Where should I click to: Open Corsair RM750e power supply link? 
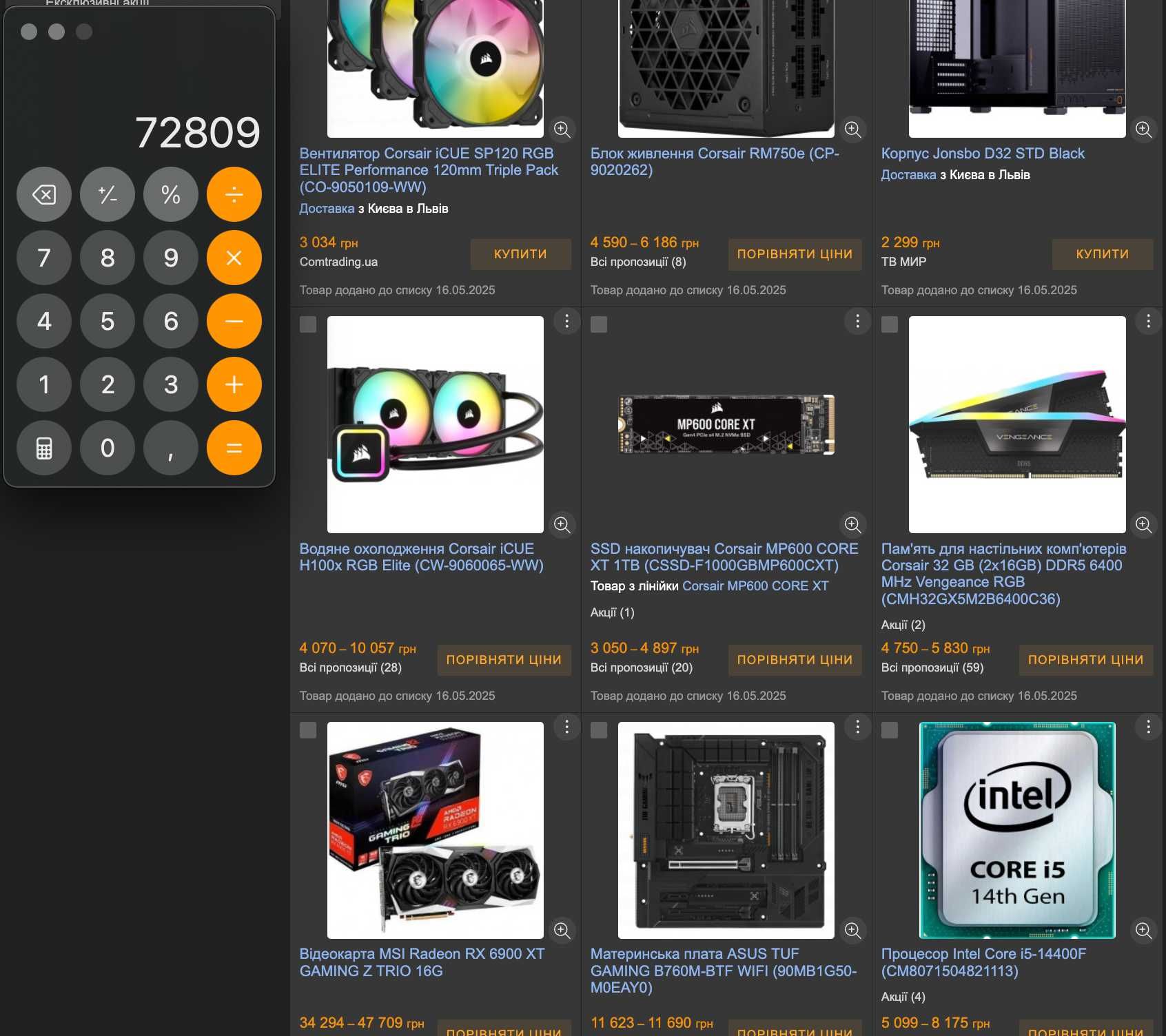tap(715, 162)
